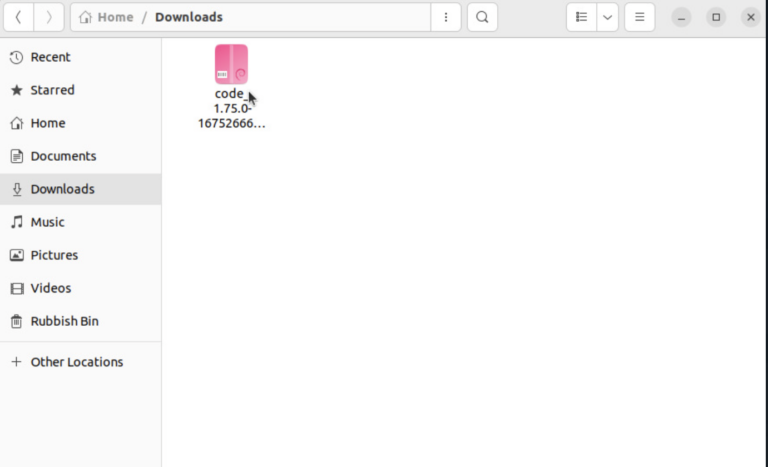Select Downloads in the sidebar

click(x=62, y=189)
